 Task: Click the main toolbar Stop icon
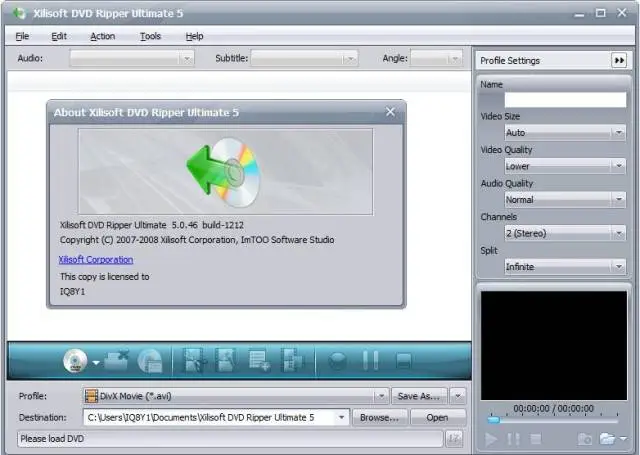pos(403,361)
